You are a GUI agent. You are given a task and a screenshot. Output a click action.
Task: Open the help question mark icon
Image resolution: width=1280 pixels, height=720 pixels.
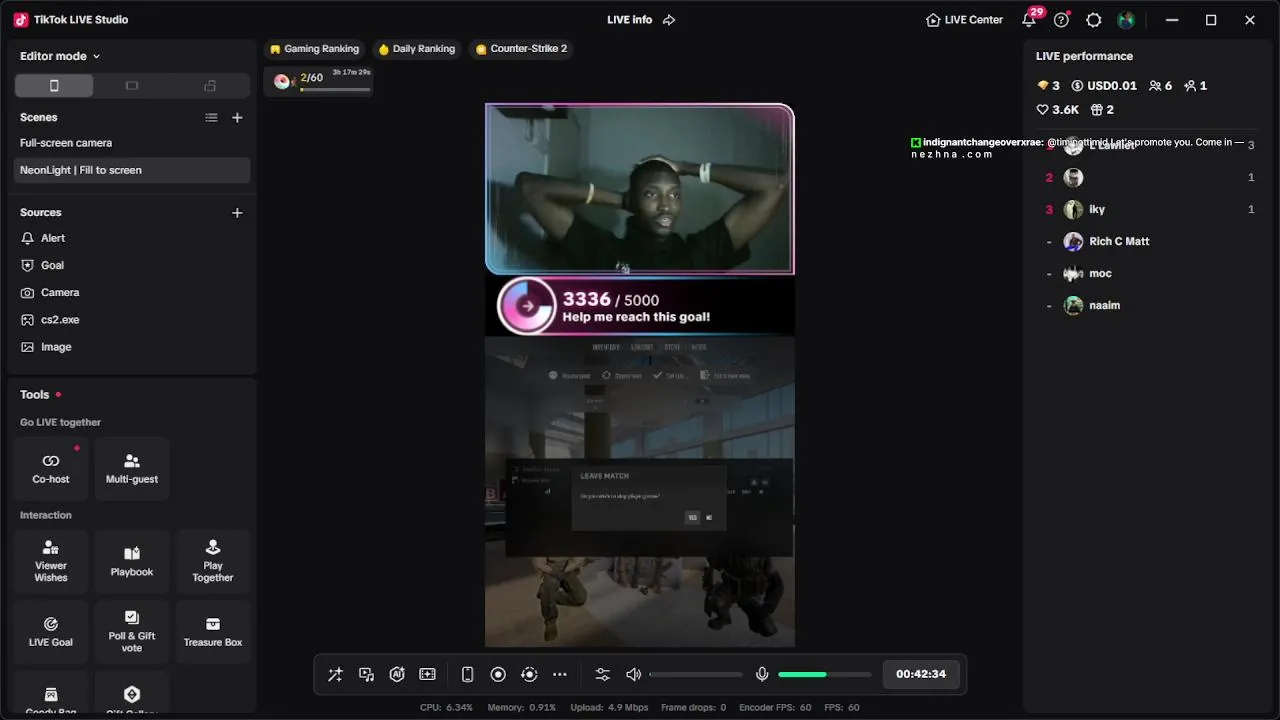click(x=1061, y=20)
